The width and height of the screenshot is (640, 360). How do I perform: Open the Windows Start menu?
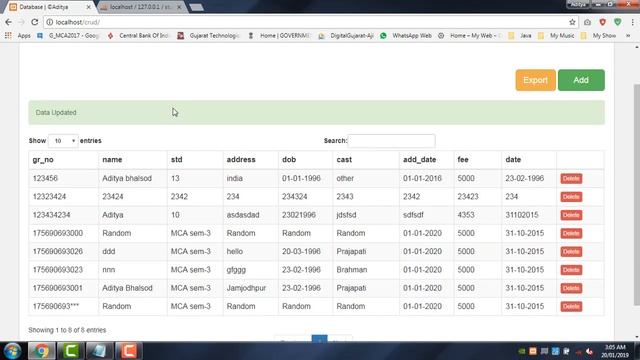click(12, 351)
